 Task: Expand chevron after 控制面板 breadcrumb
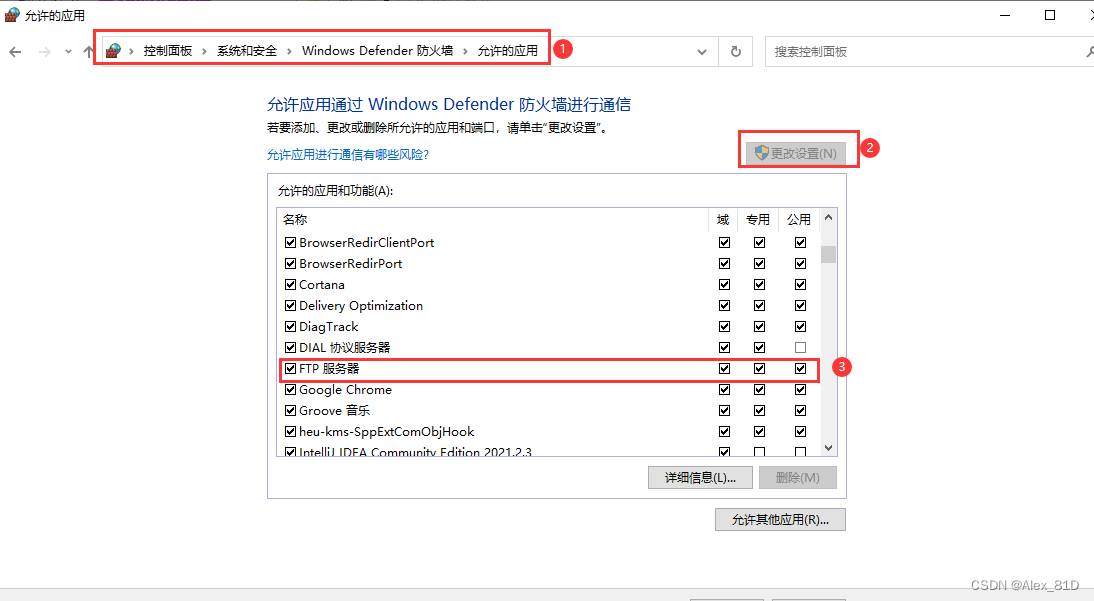pyautogui.click(x=204, y=51)
